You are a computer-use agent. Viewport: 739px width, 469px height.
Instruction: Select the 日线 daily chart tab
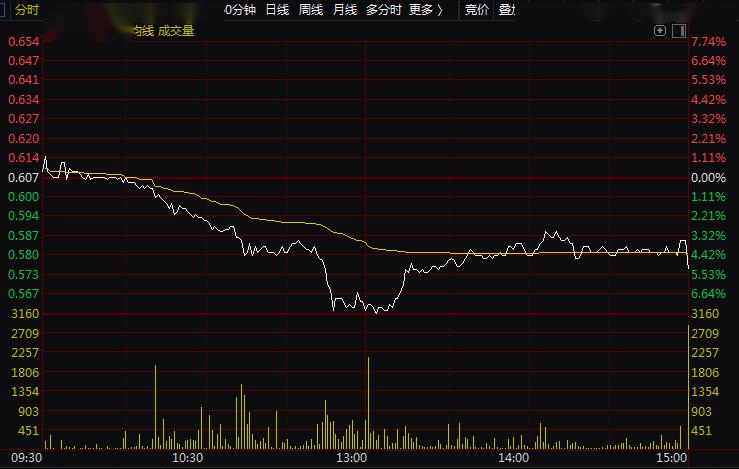(x=277, y=10)
